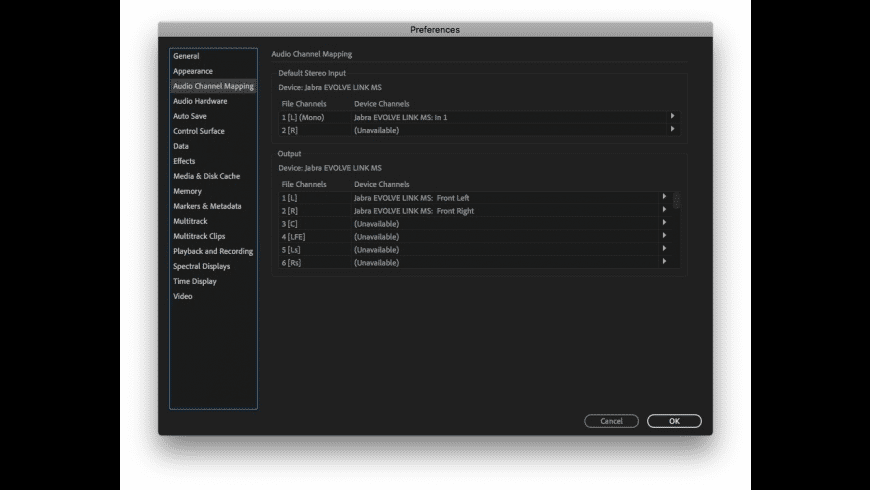
Task: Go to Auto Save preferences
Action: click(x=190, y=116)
